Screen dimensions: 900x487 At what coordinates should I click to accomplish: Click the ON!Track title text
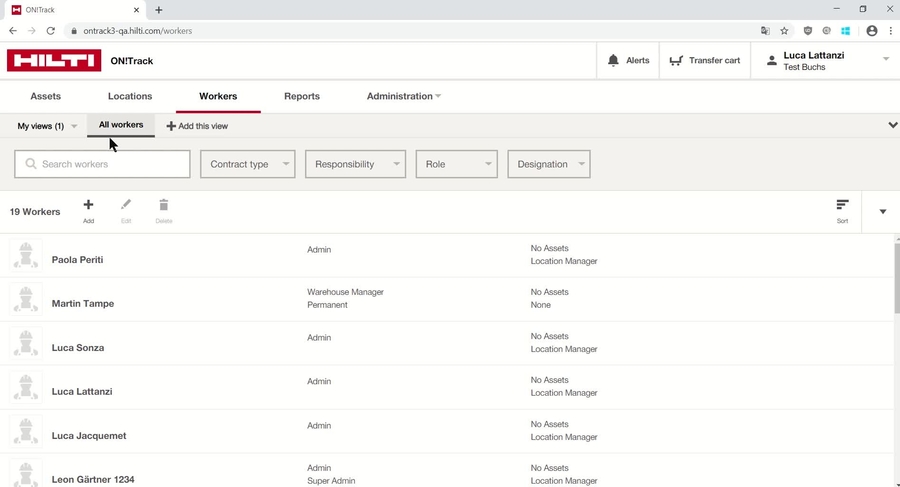132,61
